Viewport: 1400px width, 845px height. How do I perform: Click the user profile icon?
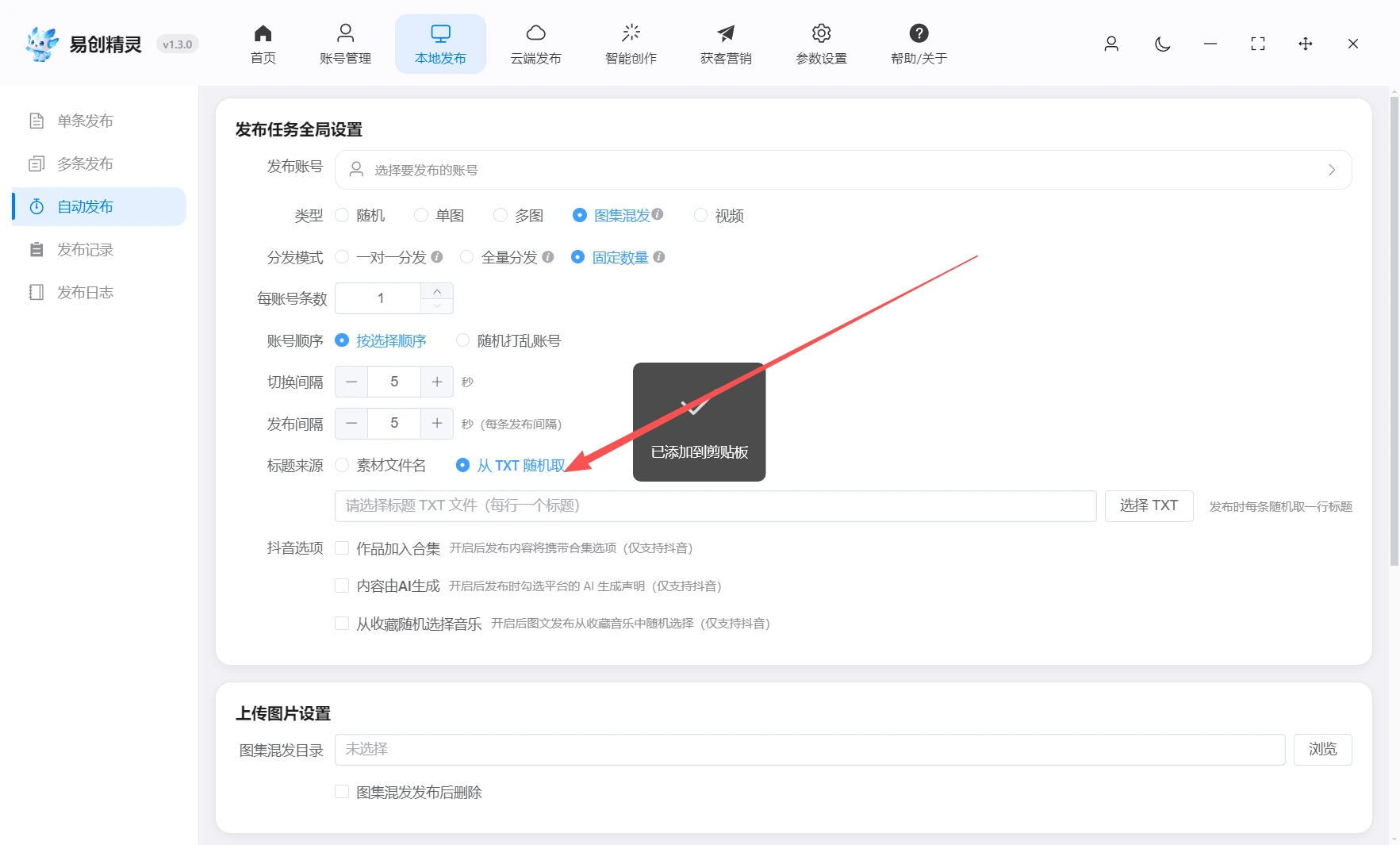[x=1111, y=44]
